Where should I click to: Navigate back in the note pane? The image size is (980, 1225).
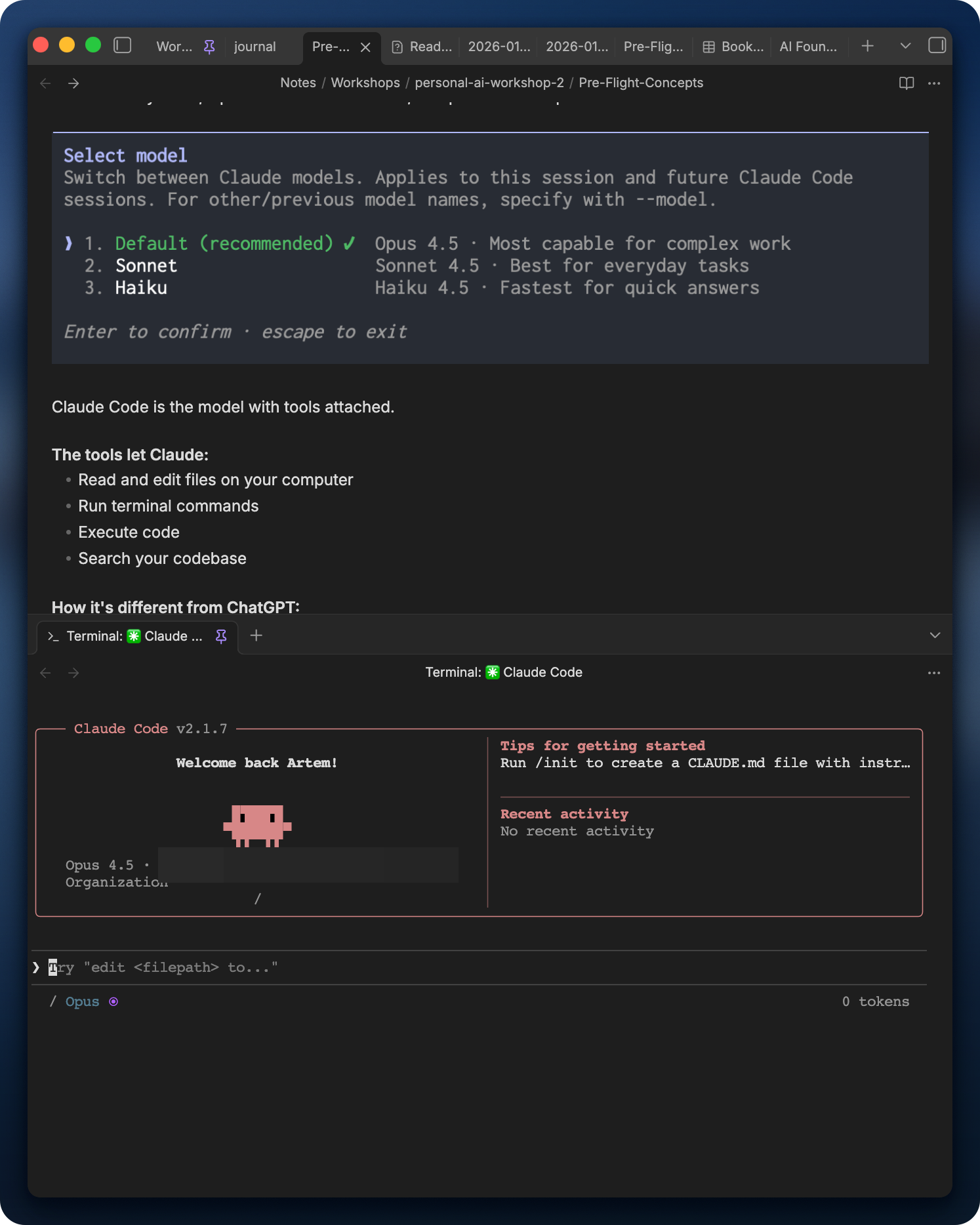45,83
